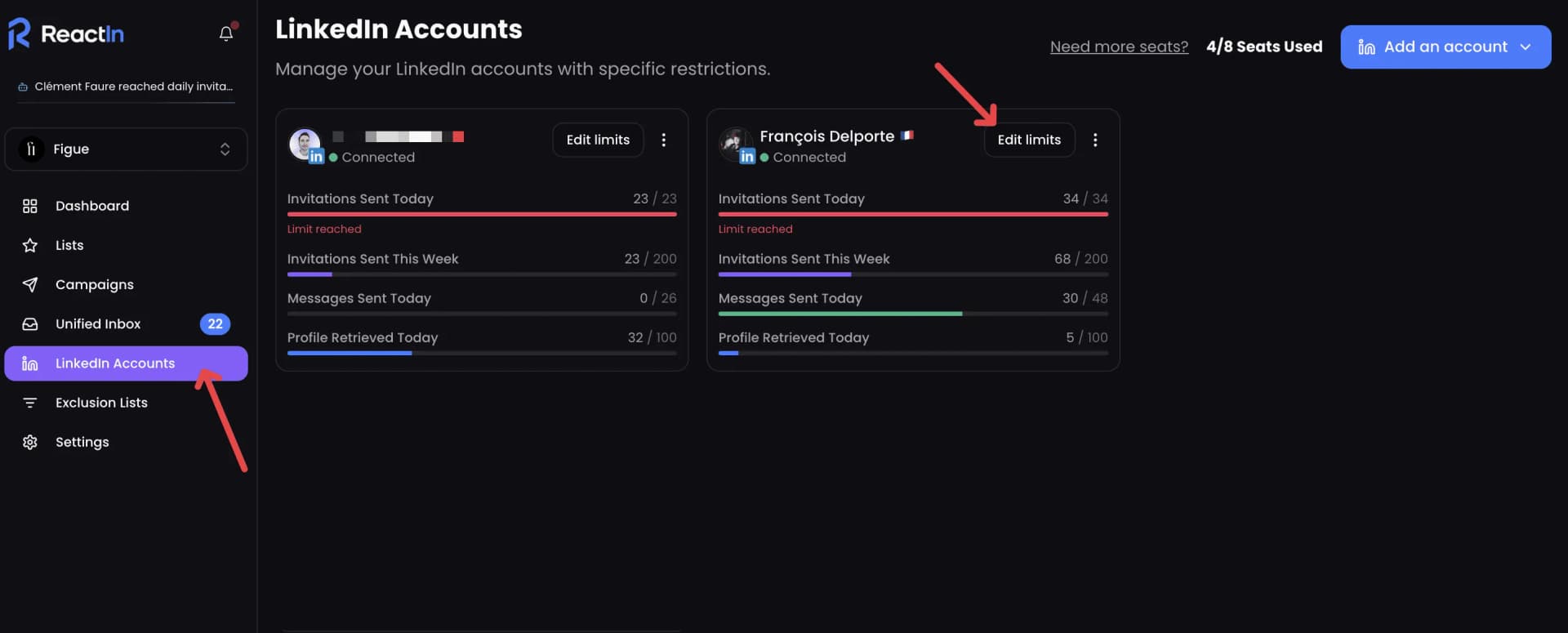Viewport: 1568px width, 633px height.
Task: Click the Settings gear icon
Action: [x=30, y=442]
